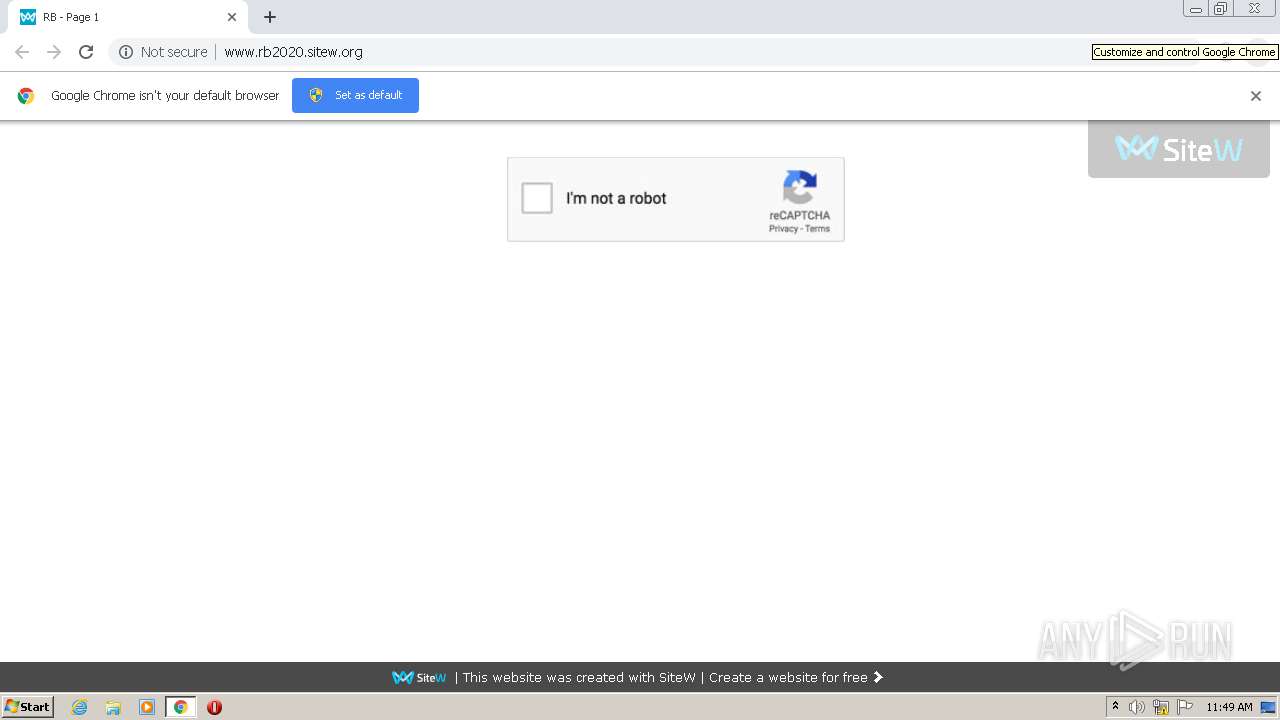Click the arrow after Create a website for free
This screenshot has width=1280, height=720.
tap(878, 677)
